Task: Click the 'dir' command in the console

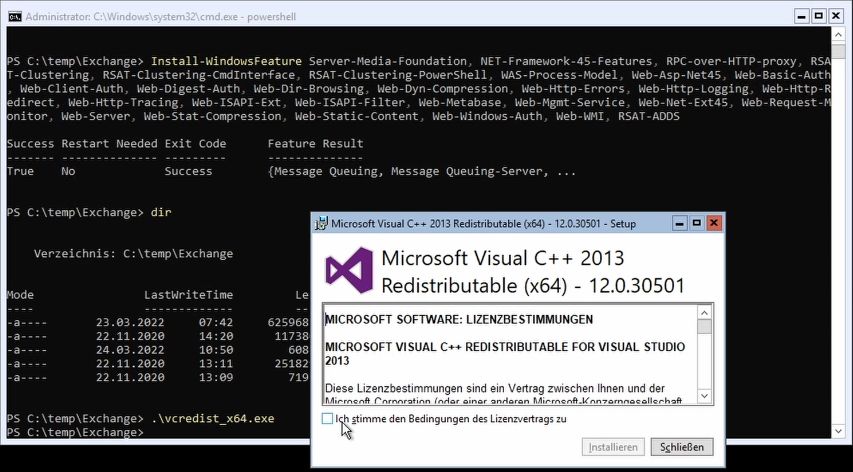Action: point(161,212)
